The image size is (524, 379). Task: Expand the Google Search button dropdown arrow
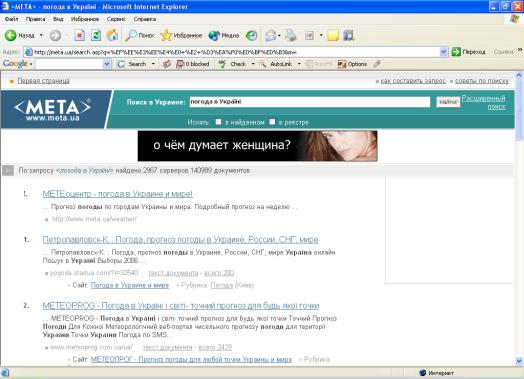(x=153, y=64)
